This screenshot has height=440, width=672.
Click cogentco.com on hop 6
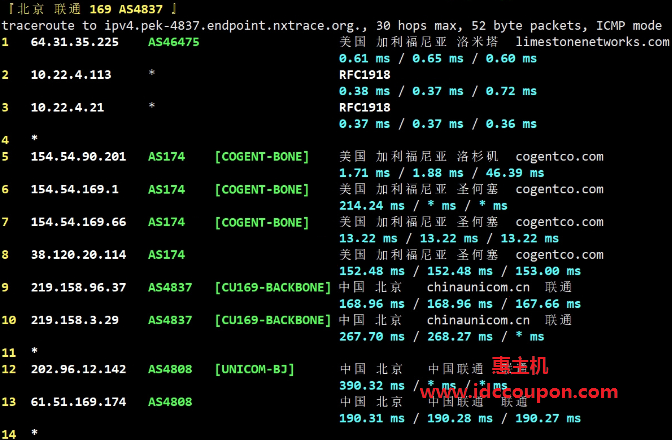click(559, 189)
